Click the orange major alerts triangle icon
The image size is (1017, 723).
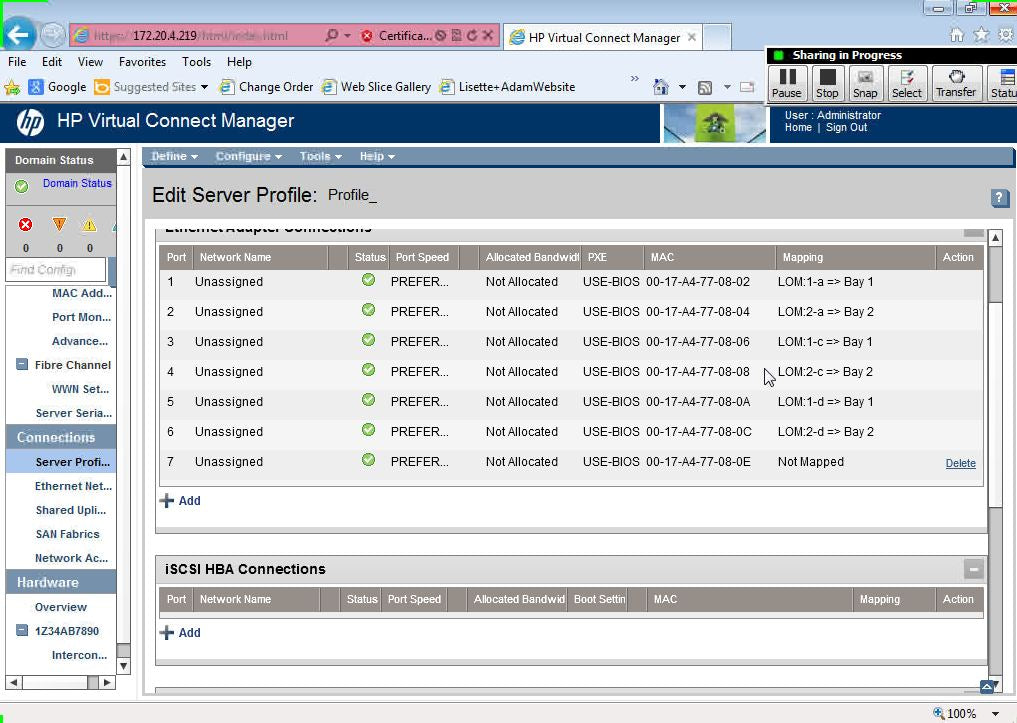click(x=59, y=224)
